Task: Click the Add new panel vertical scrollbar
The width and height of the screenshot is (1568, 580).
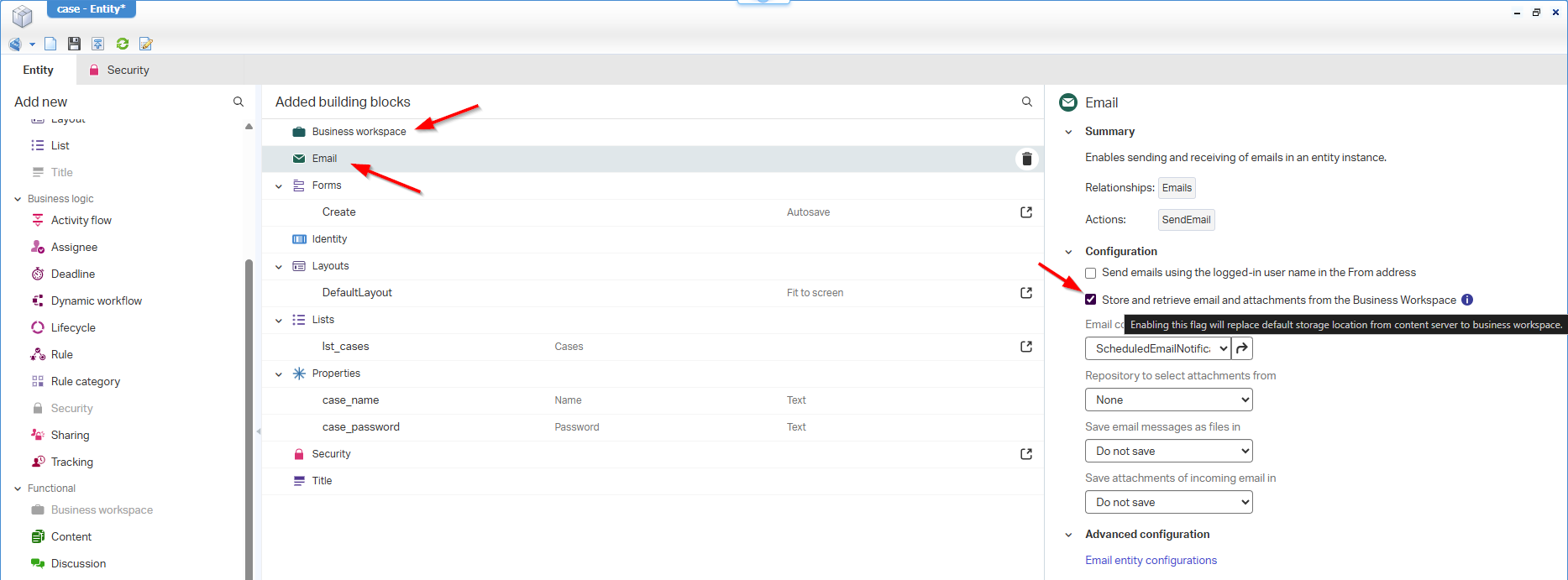Action: point(249,420)
